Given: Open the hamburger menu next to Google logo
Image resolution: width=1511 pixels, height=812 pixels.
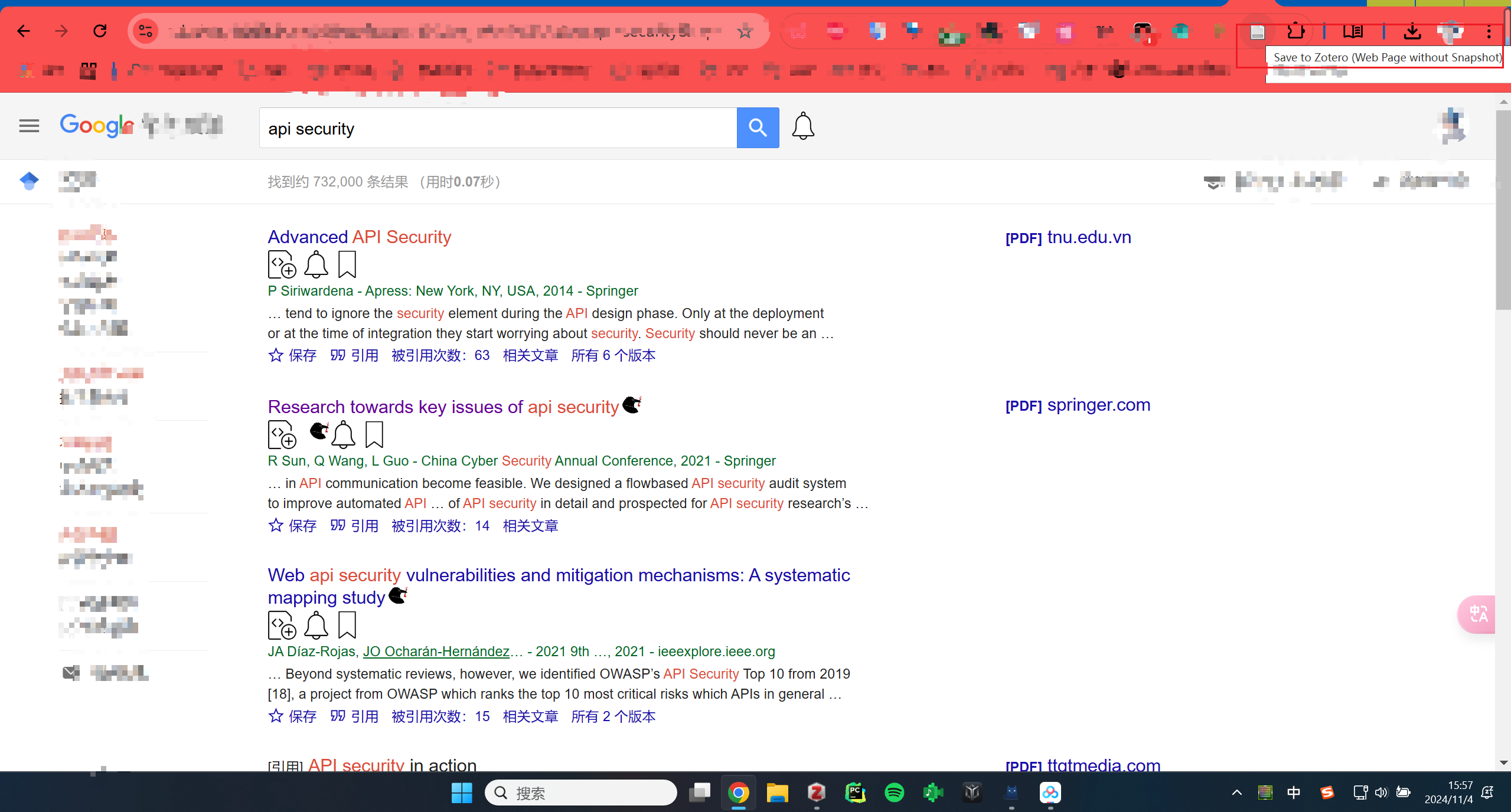Looking at the screenshot, I should click(x=29, y=126).
